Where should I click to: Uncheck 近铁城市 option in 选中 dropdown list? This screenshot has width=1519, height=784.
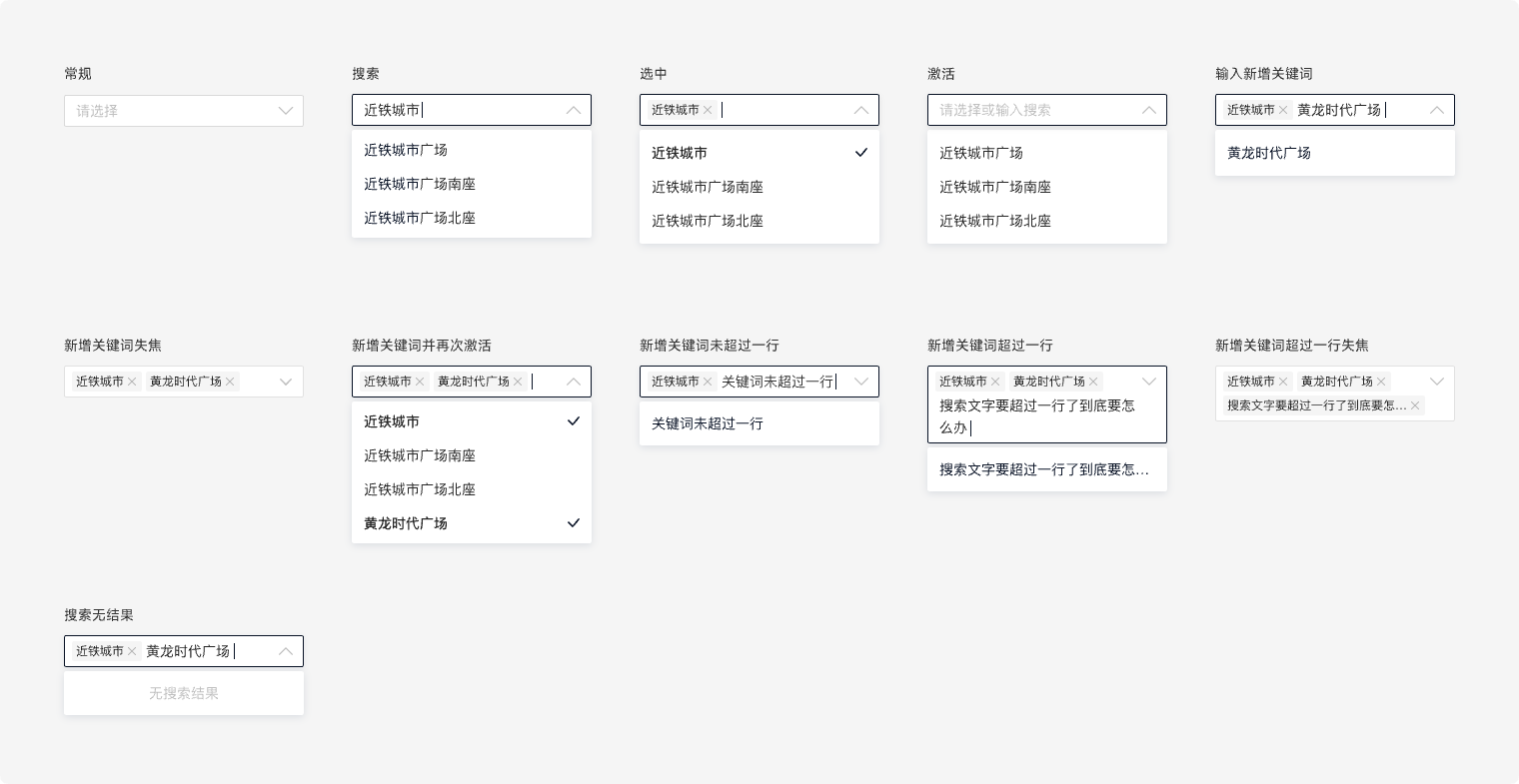click(x=759, y=153)
